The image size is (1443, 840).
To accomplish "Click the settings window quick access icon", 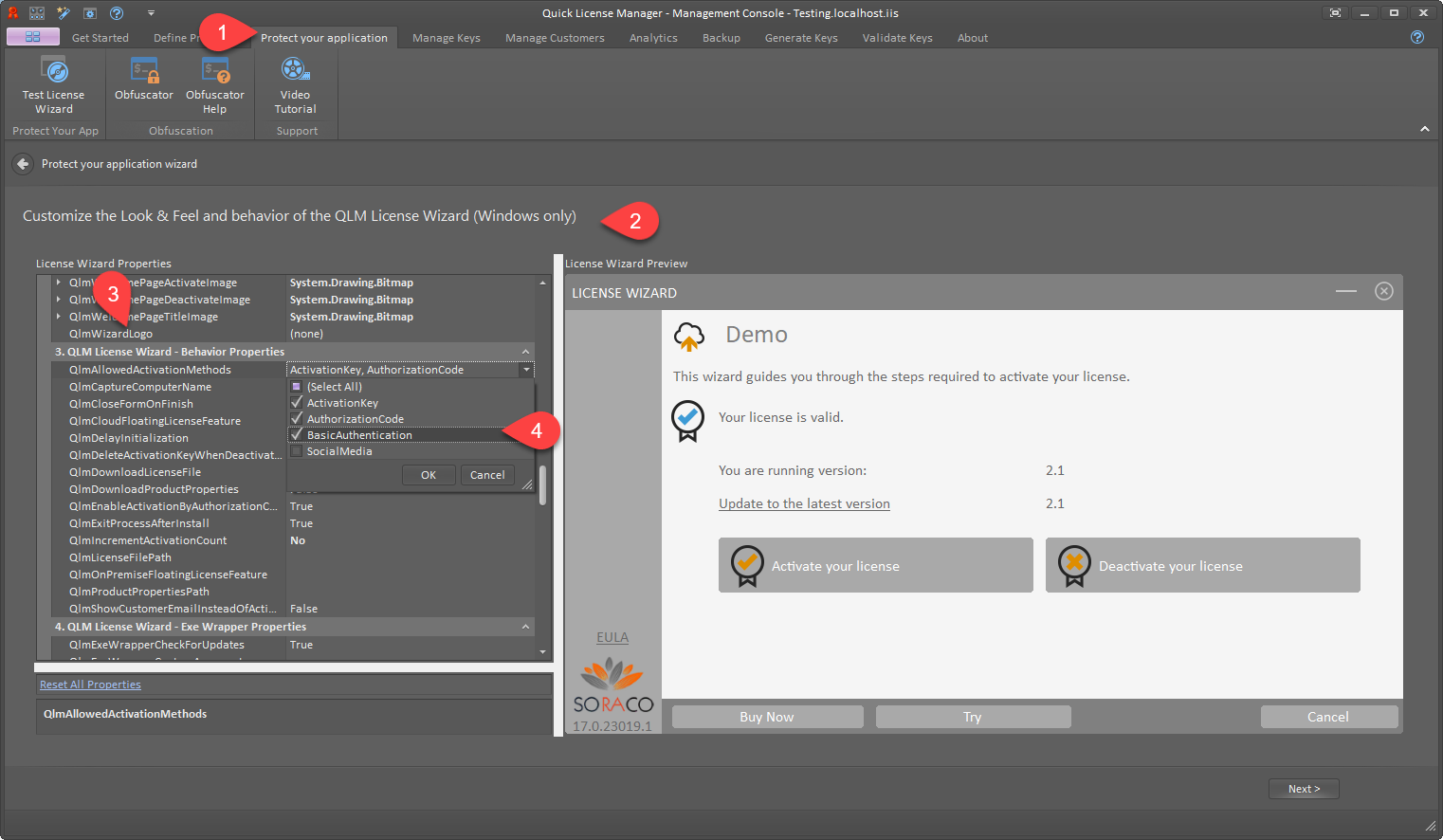I will pos(90,13).
